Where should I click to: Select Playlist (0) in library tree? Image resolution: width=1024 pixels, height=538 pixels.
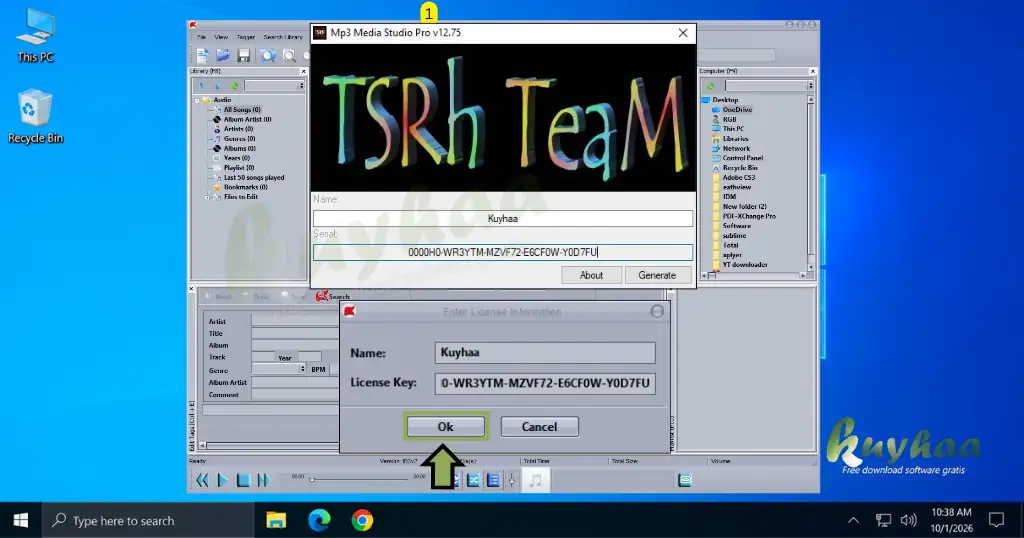239,168
